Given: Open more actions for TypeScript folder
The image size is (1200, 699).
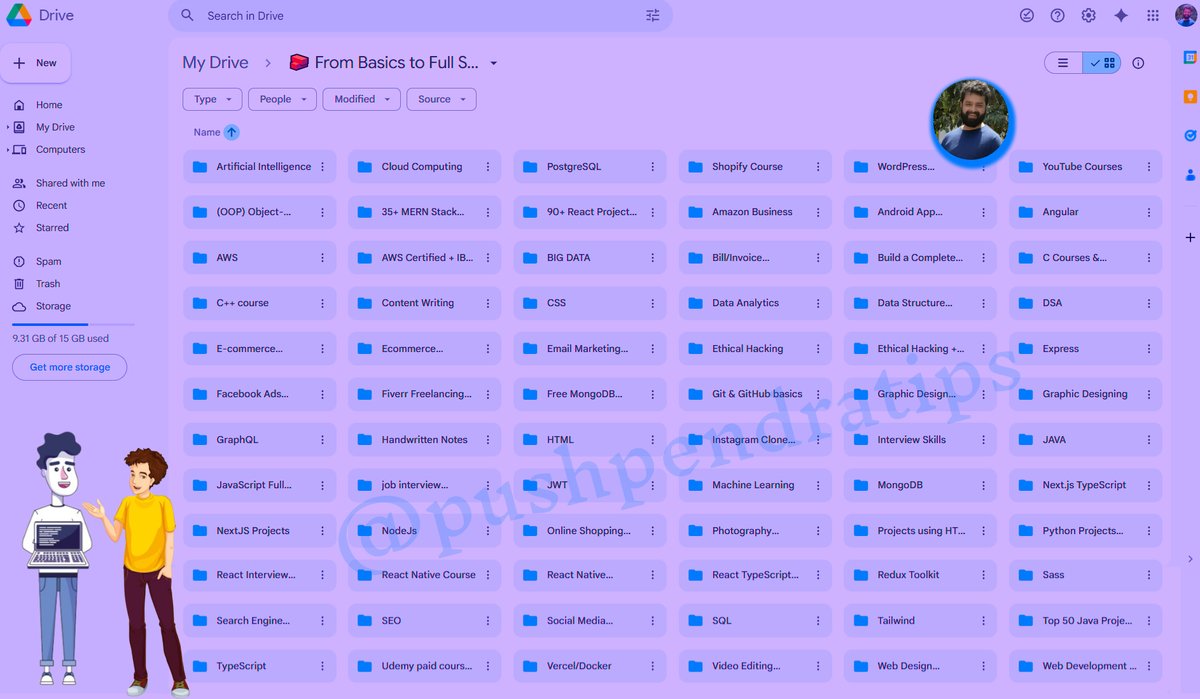Looking at the screenshot, I should tap(322, 666).
